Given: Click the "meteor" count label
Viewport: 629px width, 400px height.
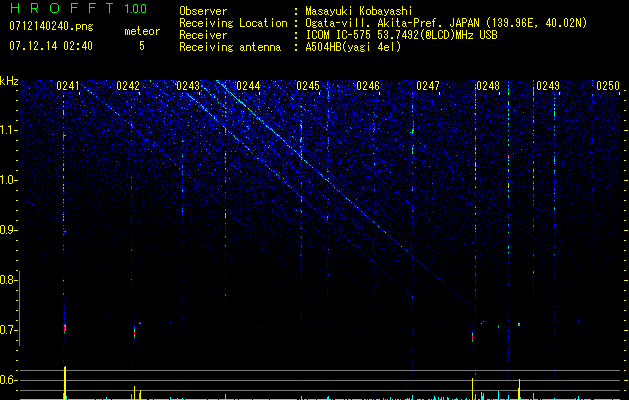Looking at the screenshot, I should [x=142, y=31].
